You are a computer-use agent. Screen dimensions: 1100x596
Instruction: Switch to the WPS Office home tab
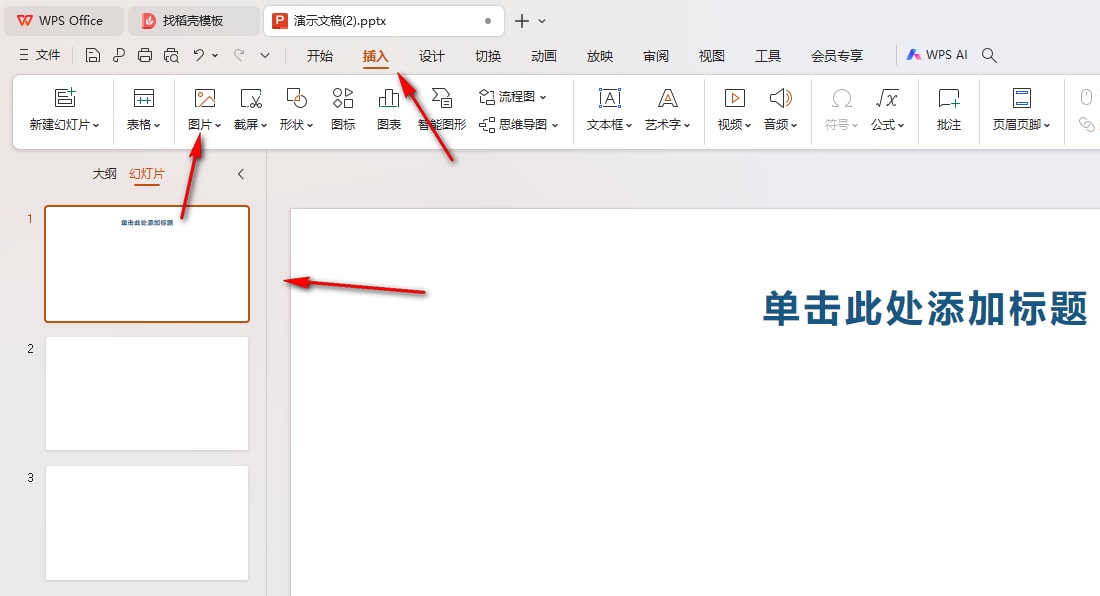click(64, 21)
